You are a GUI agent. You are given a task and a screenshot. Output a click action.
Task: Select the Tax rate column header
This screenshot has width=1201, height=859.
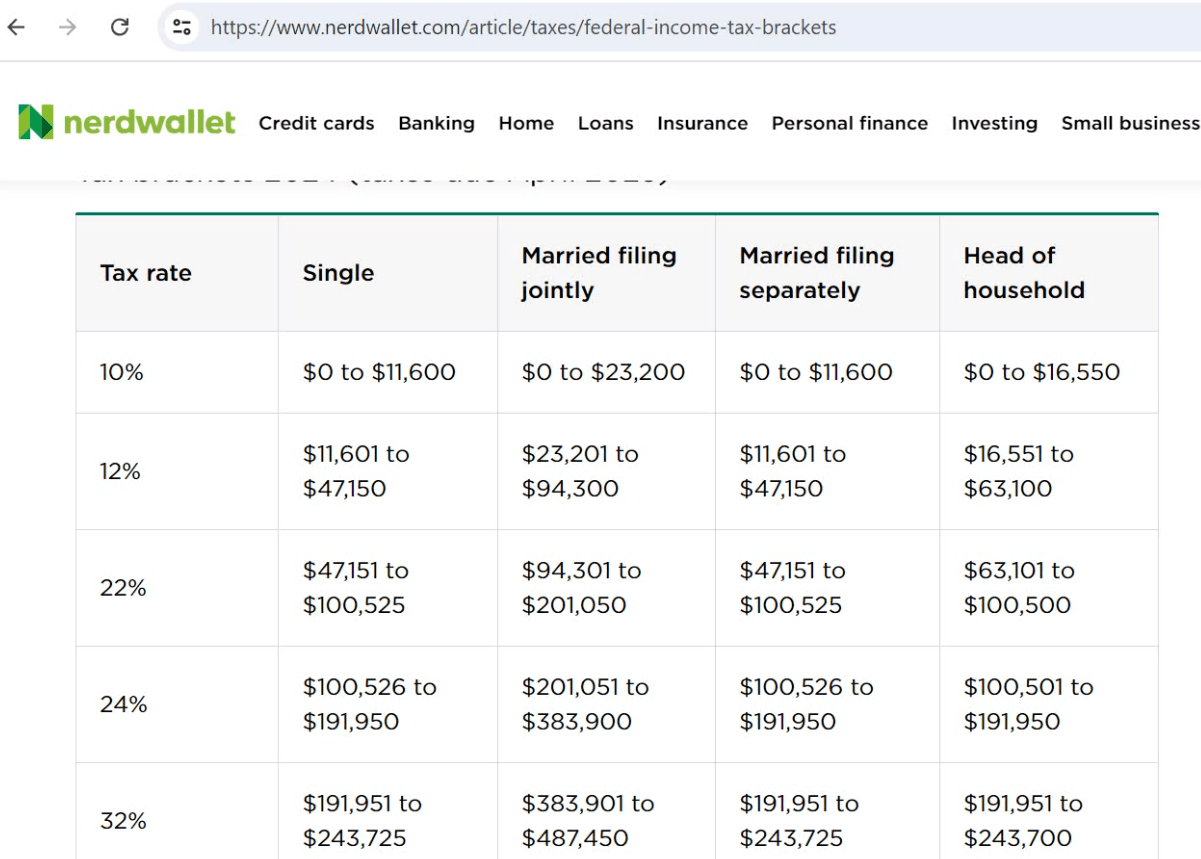(177, 273)
